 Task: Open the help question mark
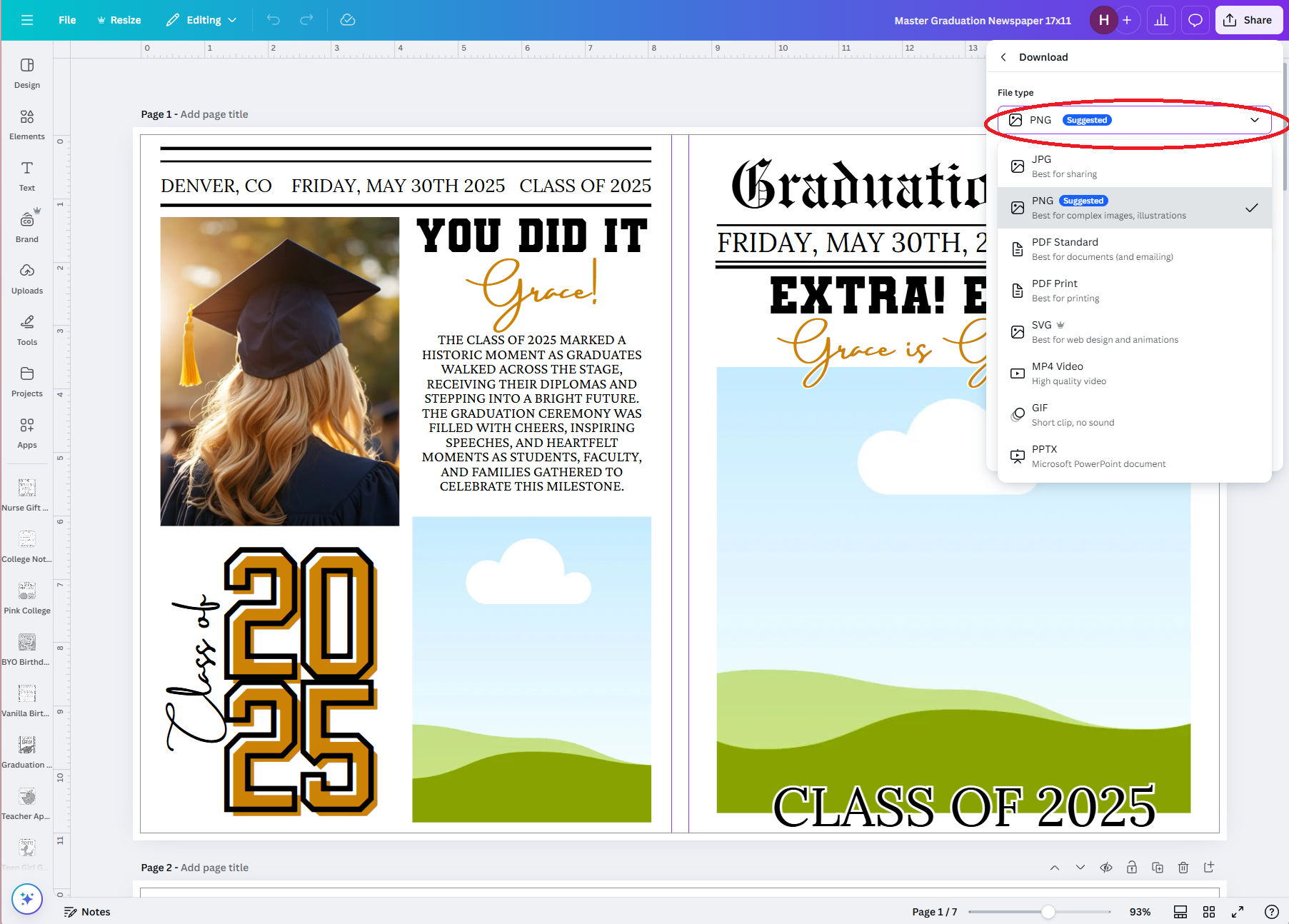[x=1272, y=912]
